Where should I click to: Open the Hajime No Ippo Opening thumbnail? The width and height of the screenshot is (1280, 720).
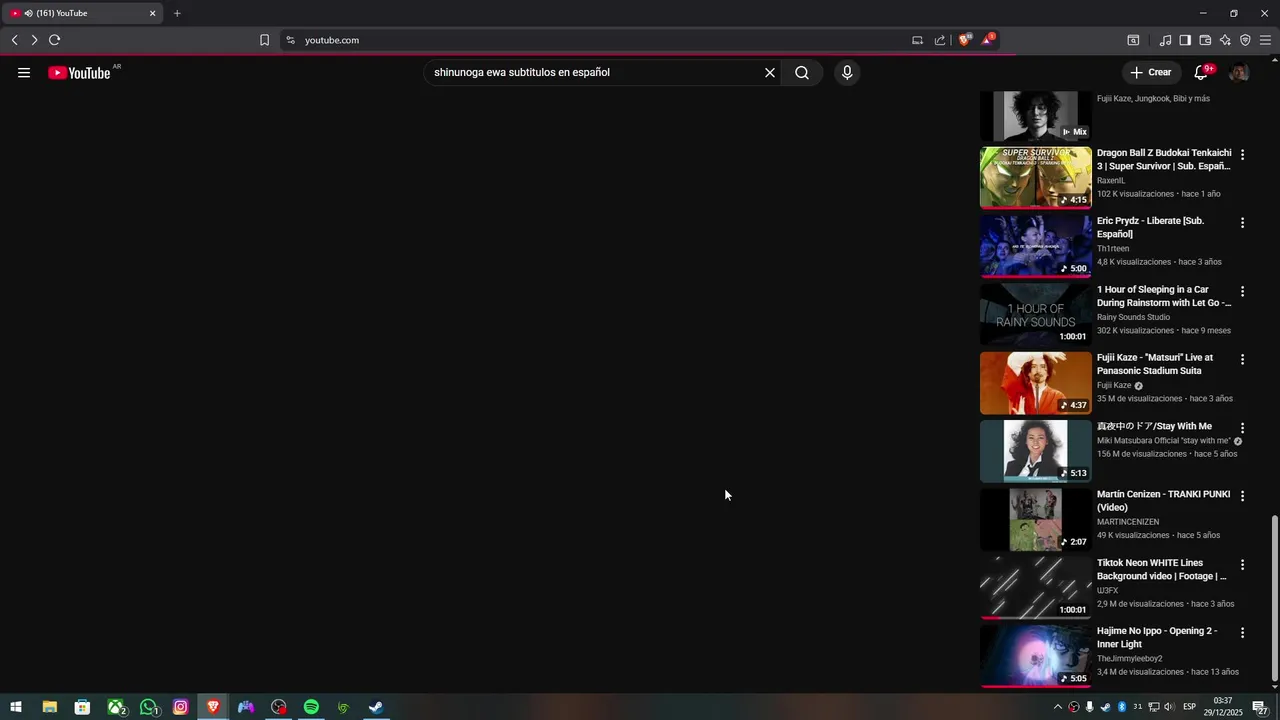coord(1036,656)
